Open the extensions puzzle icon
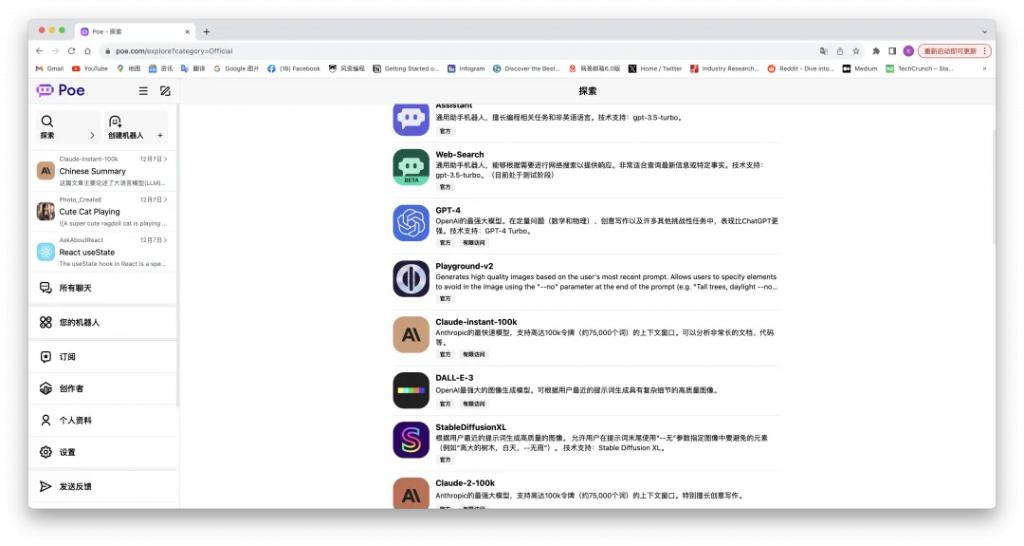The image size is (1024, 546). point(876,51)
